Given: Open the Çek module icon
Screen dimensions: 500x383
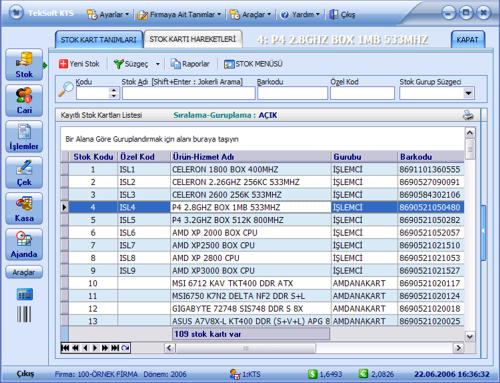Looking at the screenshot, I should (24, 173).
